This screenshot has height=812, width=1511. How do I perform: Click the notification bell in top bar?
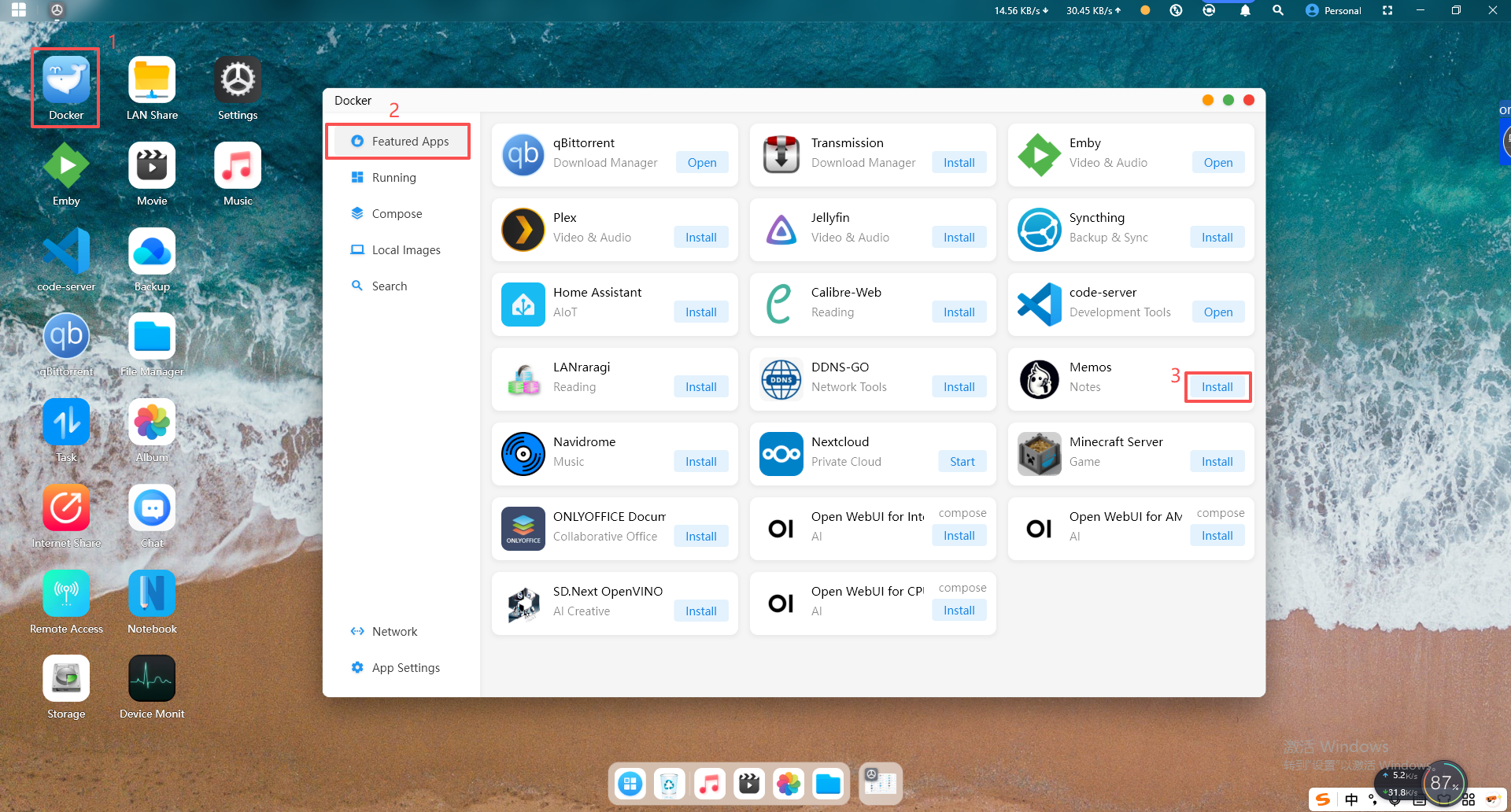pyautogui.click(x=1245, y=10)
